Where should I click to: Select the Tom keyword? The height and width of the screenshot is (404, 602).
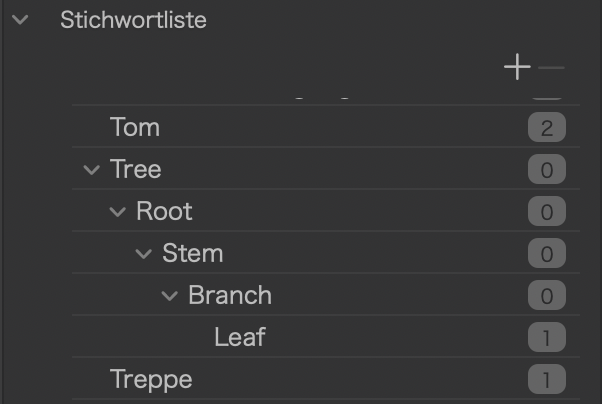click(x=135, y=128)
